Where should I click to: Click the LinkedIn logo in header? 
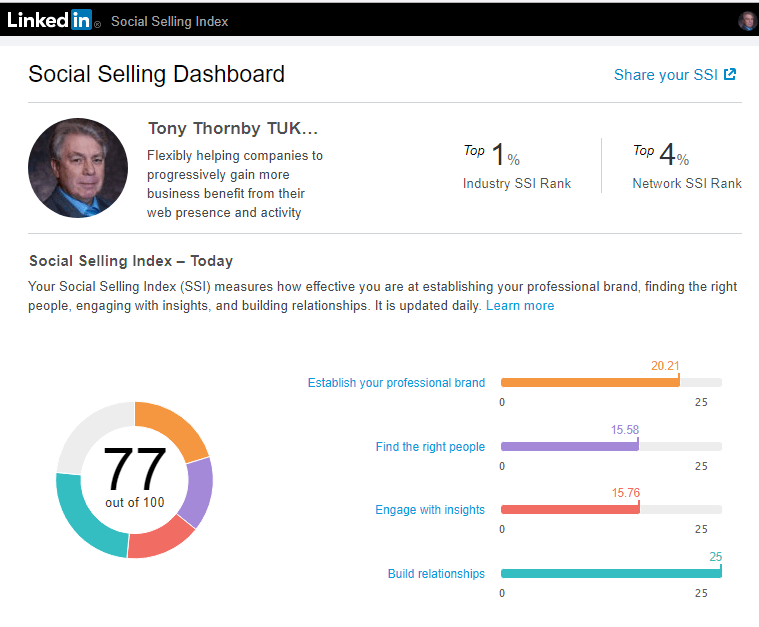[x=50, y=20]
